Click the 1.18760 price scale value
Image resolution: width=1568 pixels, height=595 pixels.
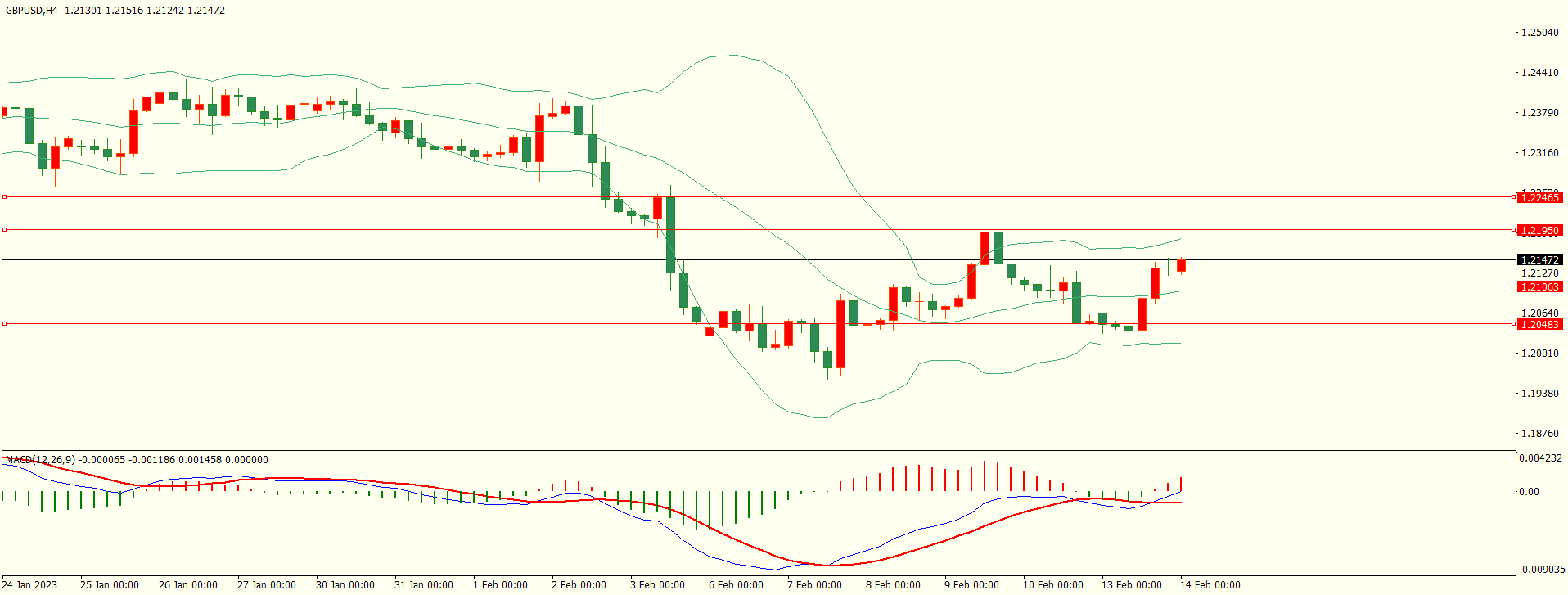tap(1539, 434)
